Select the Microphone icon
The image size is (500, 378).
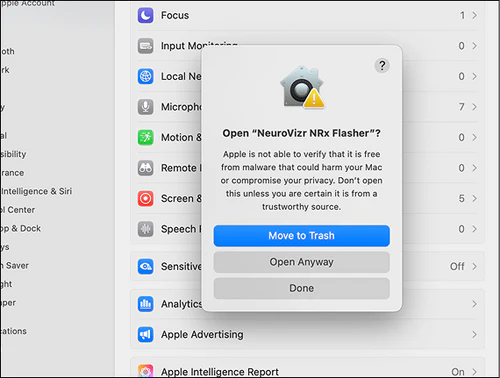coord(146,107)
